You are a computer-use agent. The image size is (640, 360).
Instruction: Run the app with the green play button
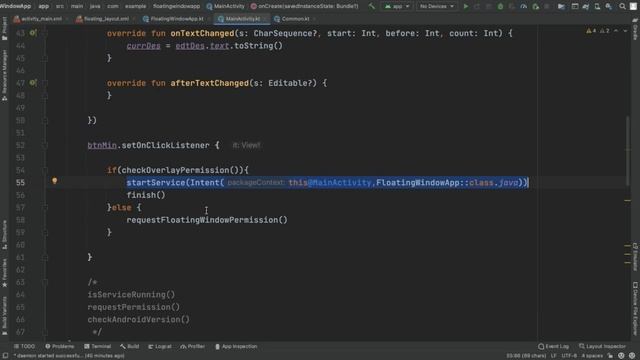466,6
